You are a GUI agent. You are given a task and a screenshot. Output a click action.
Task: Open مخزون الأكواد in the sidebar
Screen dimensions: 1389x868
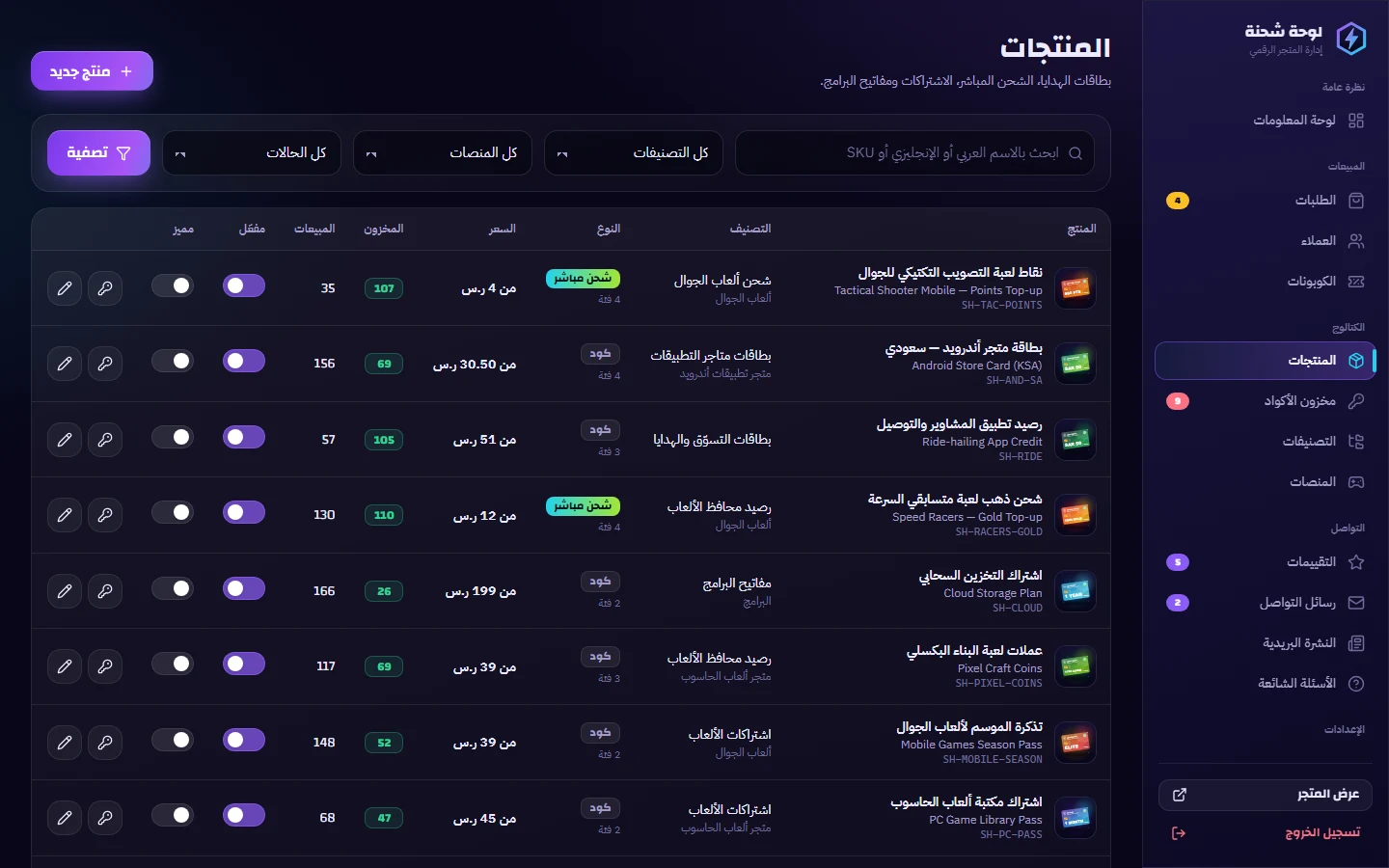tap(1266, 401)
